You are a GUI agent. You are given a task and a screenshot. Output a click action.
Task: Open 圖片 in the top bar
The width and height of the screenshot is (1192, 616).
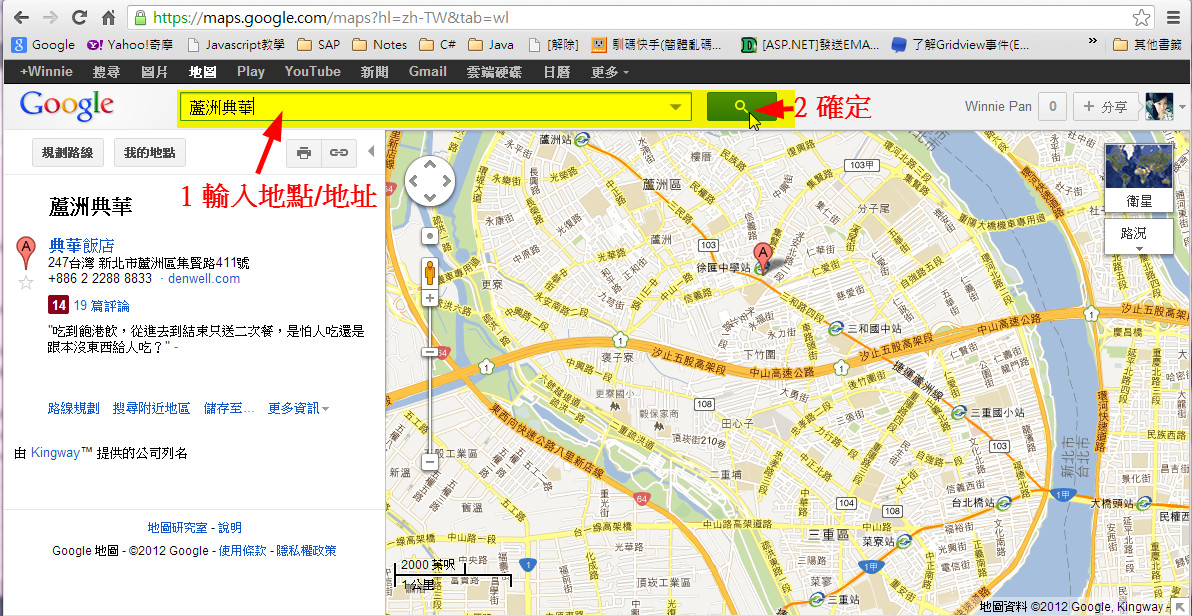pyautogui.click(x=154, y=71)
